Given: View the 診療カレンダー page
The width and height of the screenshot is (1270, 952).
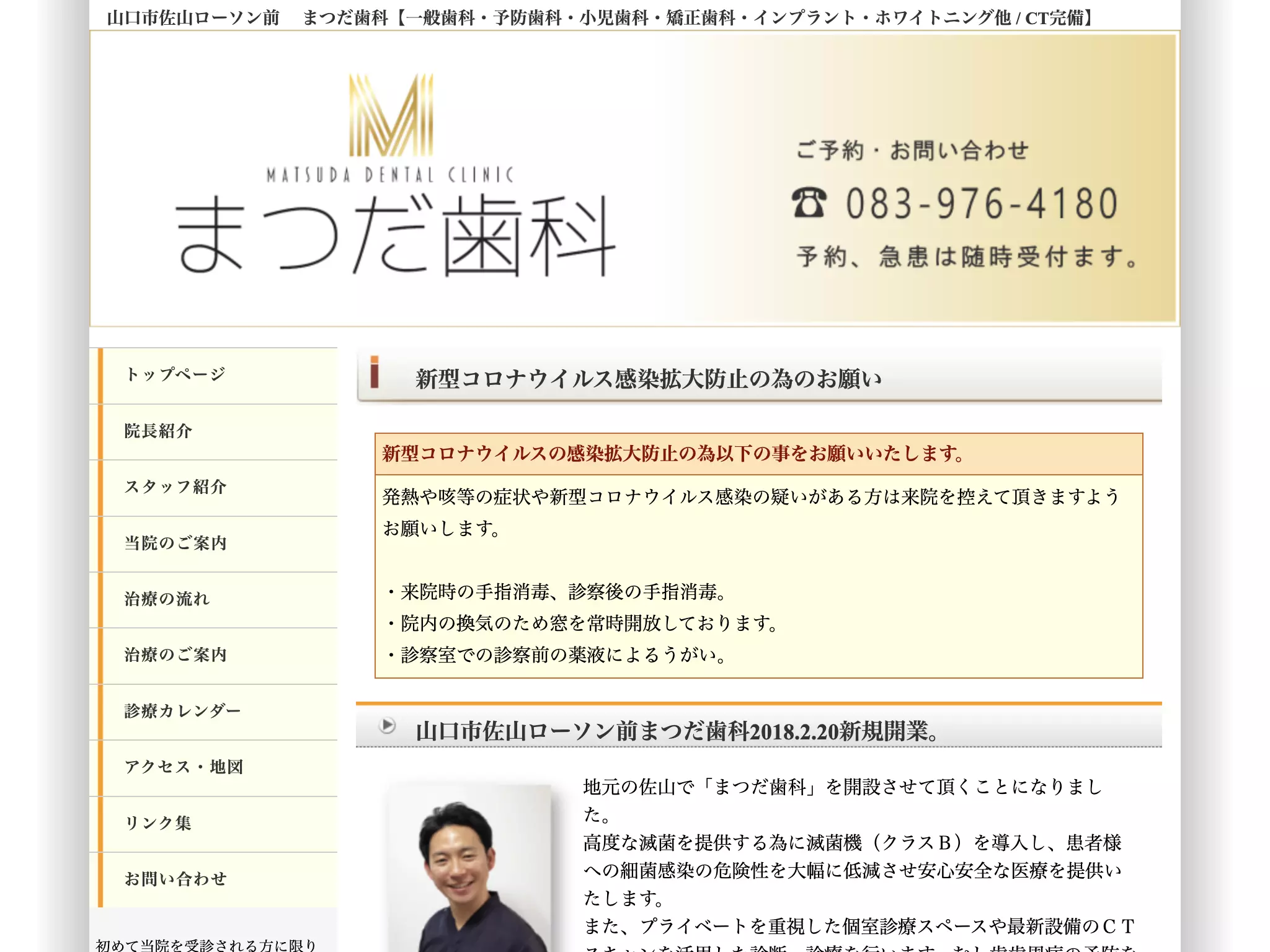Looking at the screenshot, I should pyautogui.click(x=213, y=712).
